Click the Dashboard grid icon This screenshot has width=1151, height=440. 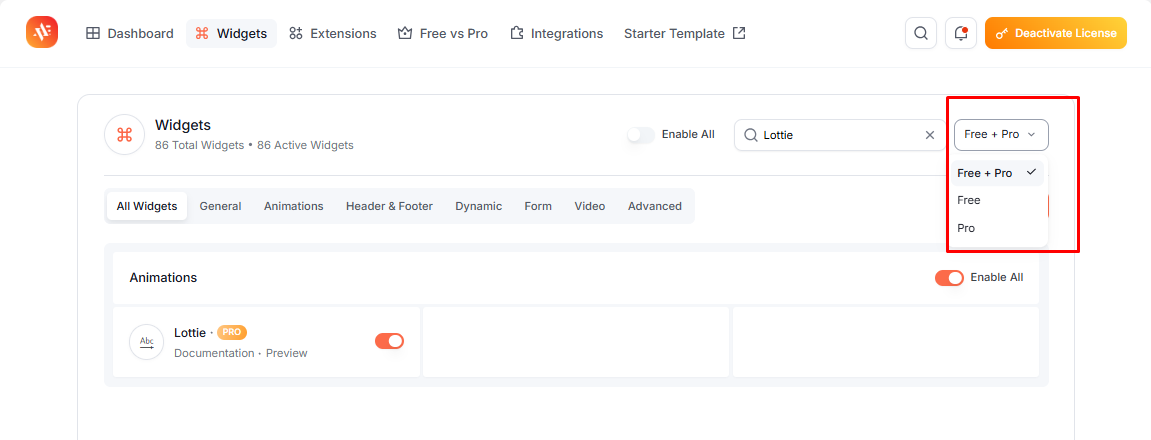click(x=93, y=34)
